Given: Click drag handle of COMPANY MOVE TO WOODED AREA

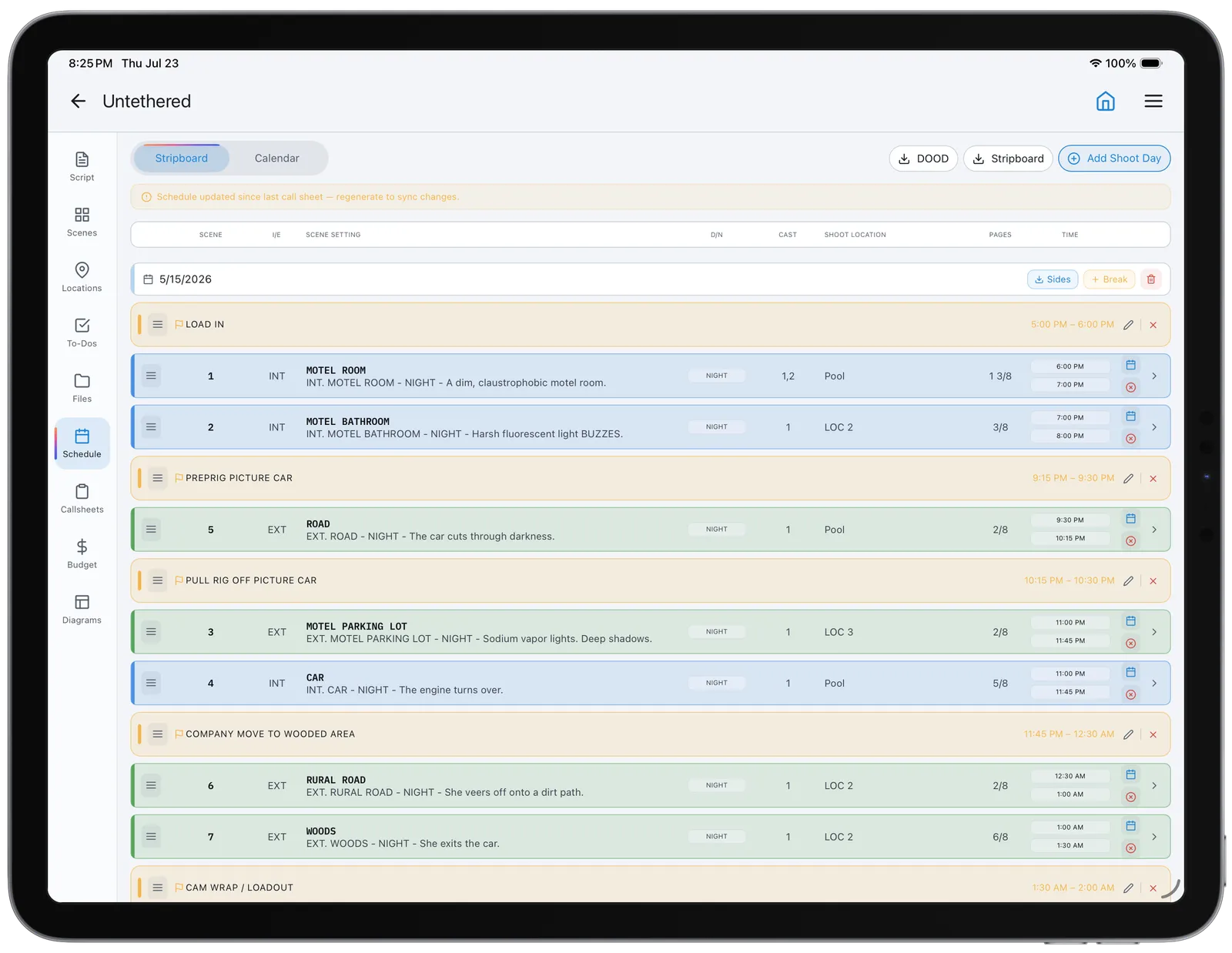Looking at the screenshot, I should (157, 734).
